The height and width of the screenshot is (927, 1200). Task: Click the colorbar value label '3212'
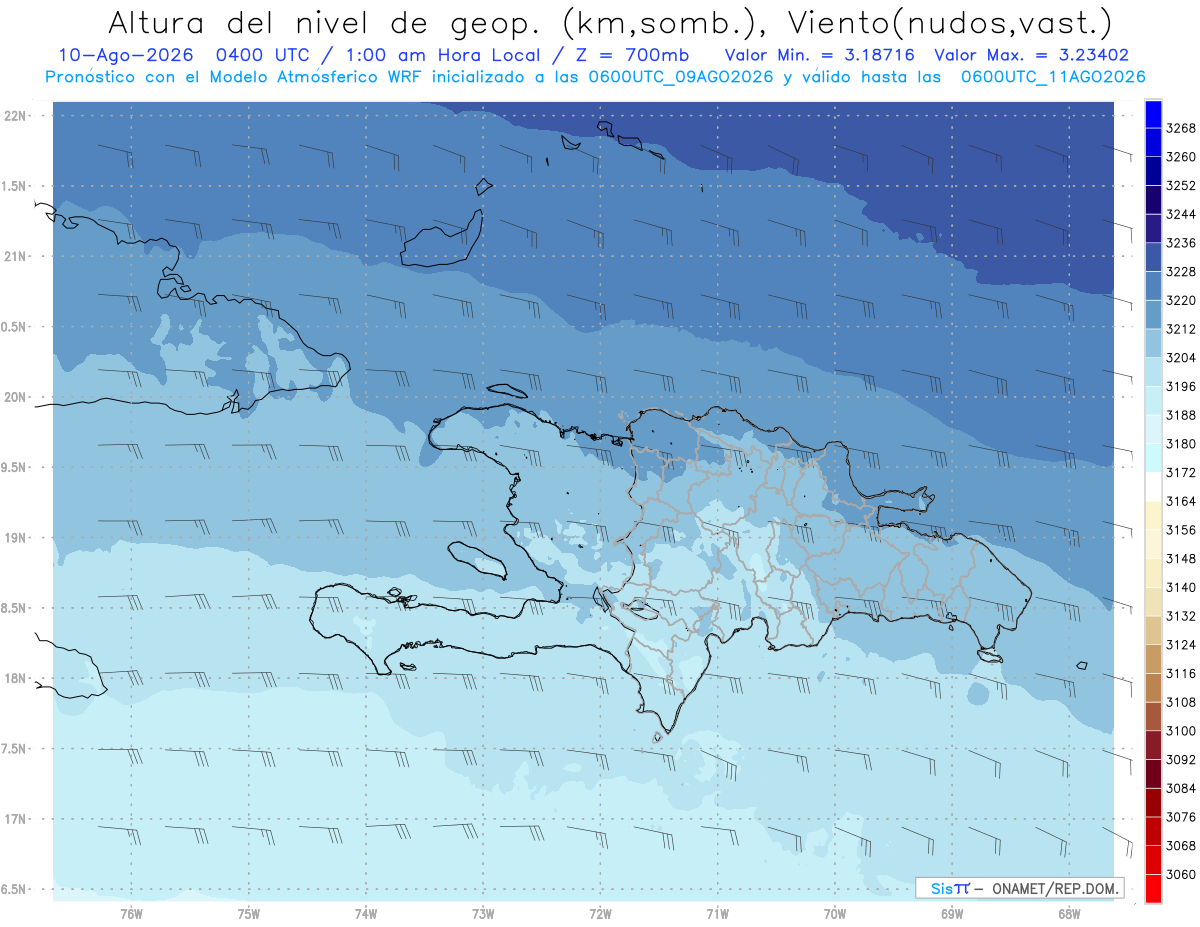tap(1180, 329)
